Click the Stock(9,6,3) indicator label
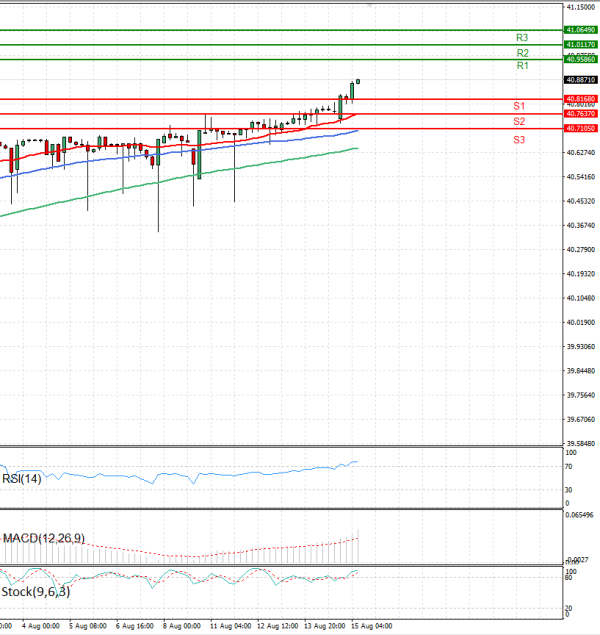Image resolution: width=600 pixels, height=635 pixels. pyautogui.click(x=36, y=592)
